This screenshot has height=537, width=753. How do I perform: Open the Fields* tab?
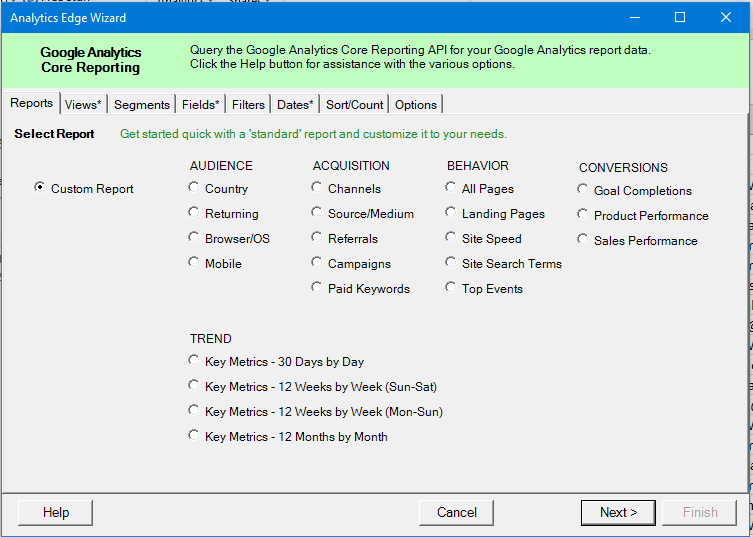(x=201, y=105)
